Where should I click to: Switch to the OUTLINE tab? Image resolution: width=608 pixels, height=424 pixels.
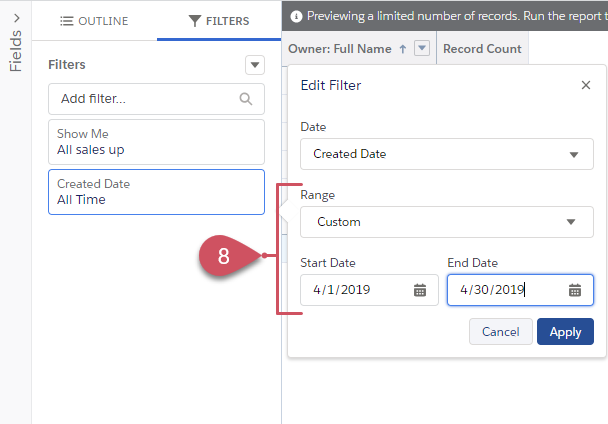pos(94,21)
